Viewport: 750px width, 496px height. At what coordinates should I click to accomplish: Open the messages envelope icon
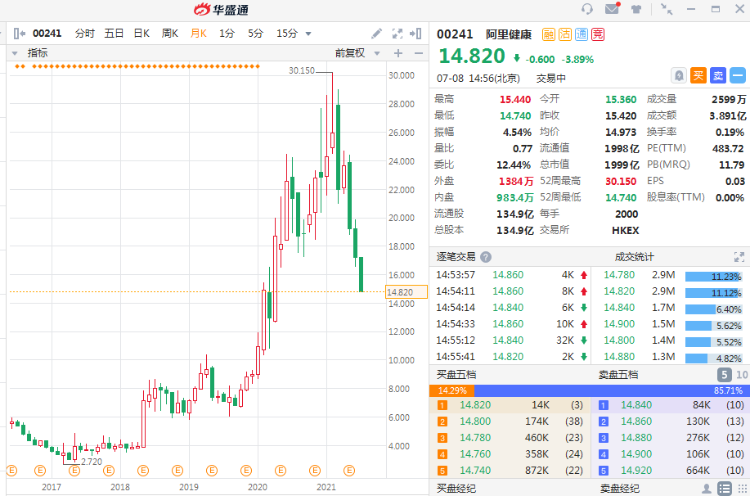[612, 8]
